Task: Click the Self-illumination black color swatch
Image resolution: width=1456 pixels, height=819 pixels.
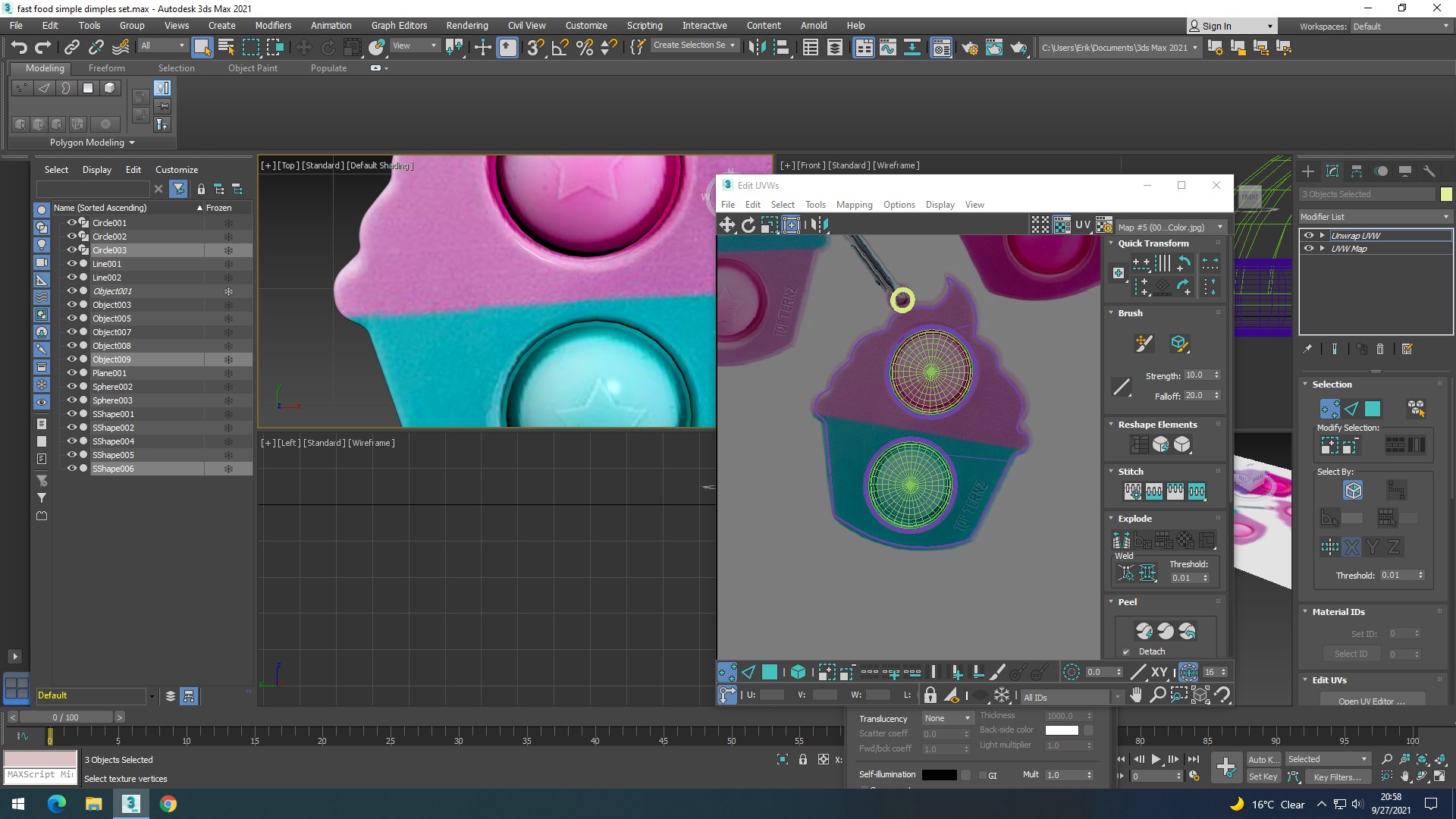Action: coord(939,775)
